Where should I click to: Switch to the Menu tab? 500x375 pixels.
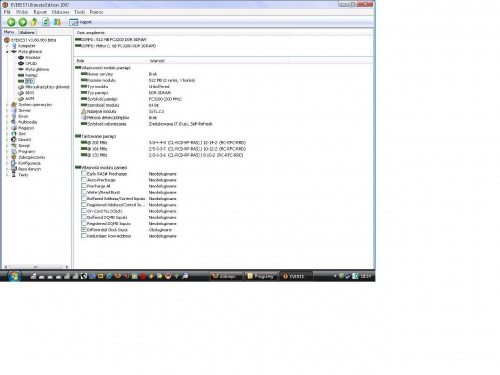click(9, 32)
